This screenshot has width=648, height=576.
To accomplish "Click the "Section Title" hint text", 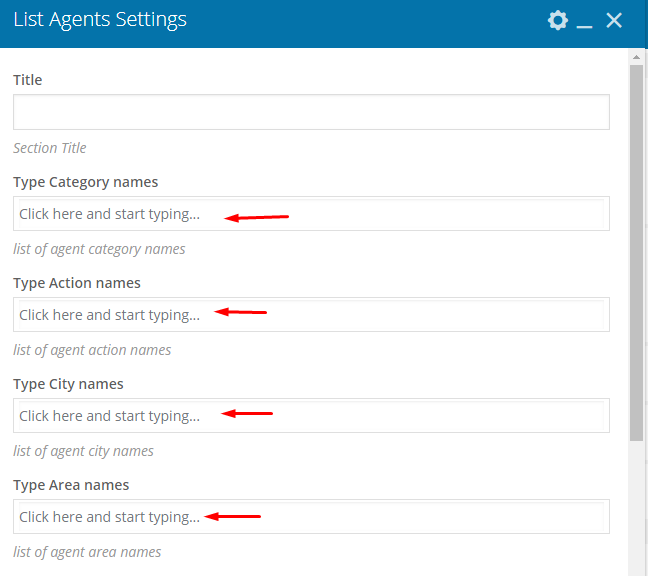I will (50, 148).
